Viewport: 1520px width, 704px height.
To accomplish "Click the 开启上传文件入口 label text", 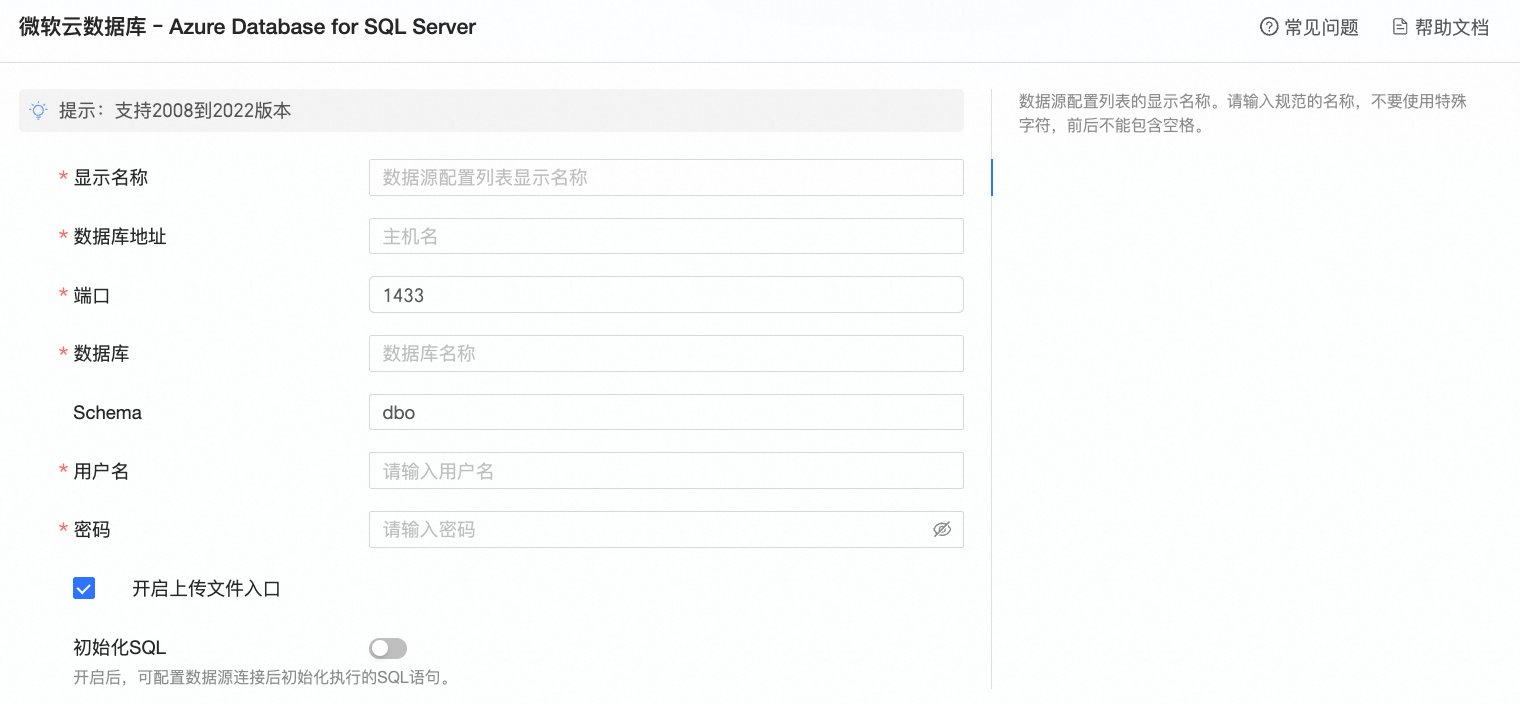I will [206, 589].
